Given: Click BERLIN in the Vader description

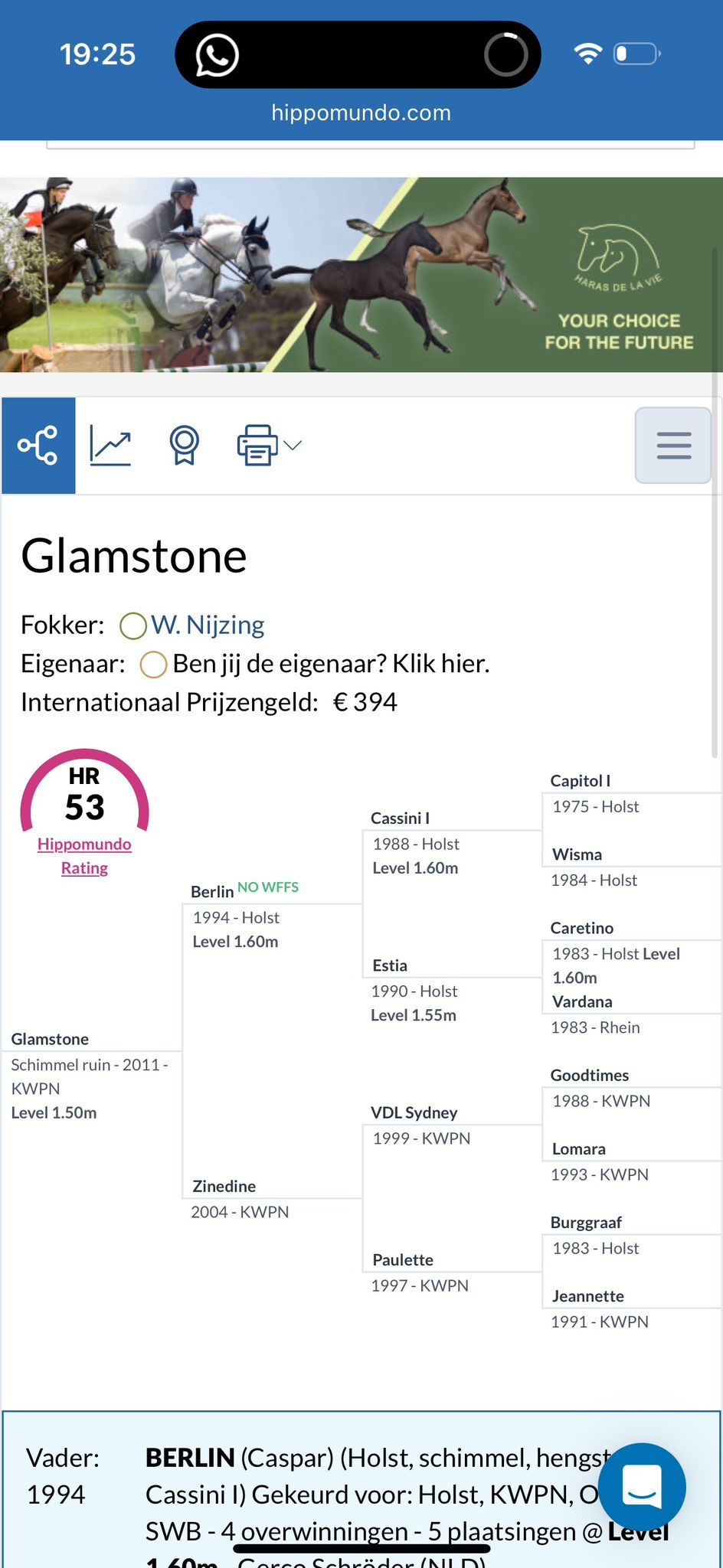Looking at the screenshot, I should click(190, 1457).
